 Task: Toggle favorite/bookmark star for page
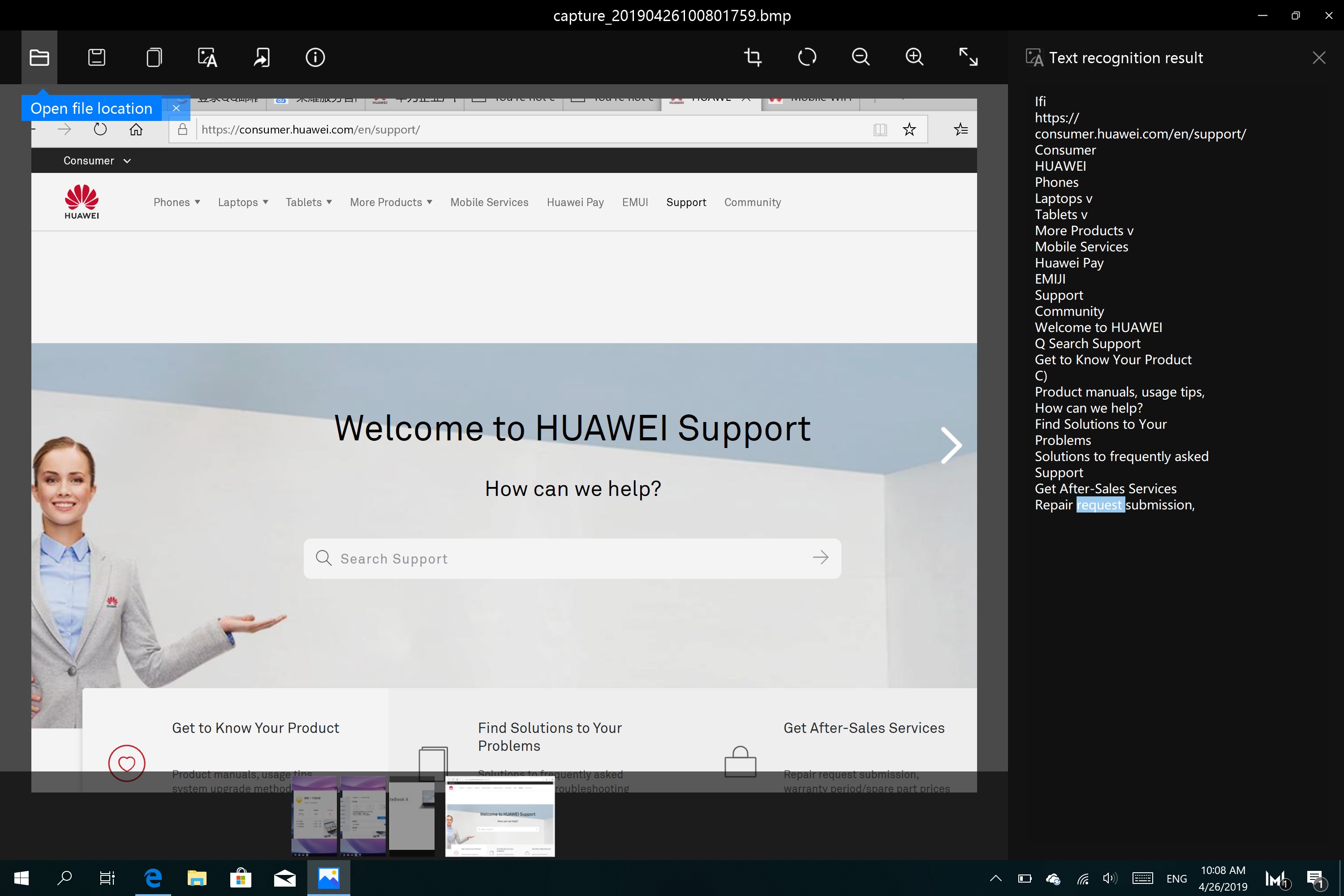click(x=909, y=129)
